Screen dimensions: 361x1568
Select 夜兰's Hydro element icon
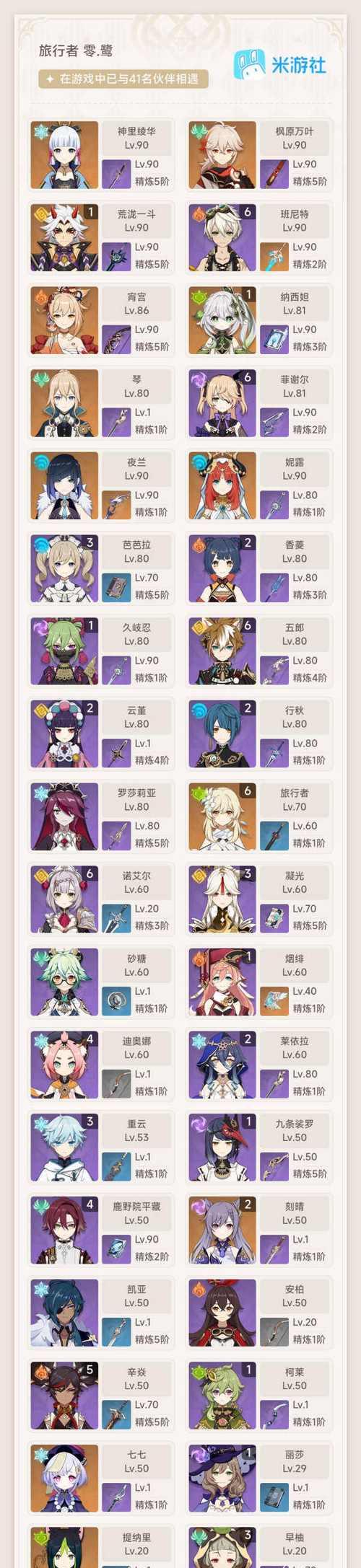coord(40,461)
